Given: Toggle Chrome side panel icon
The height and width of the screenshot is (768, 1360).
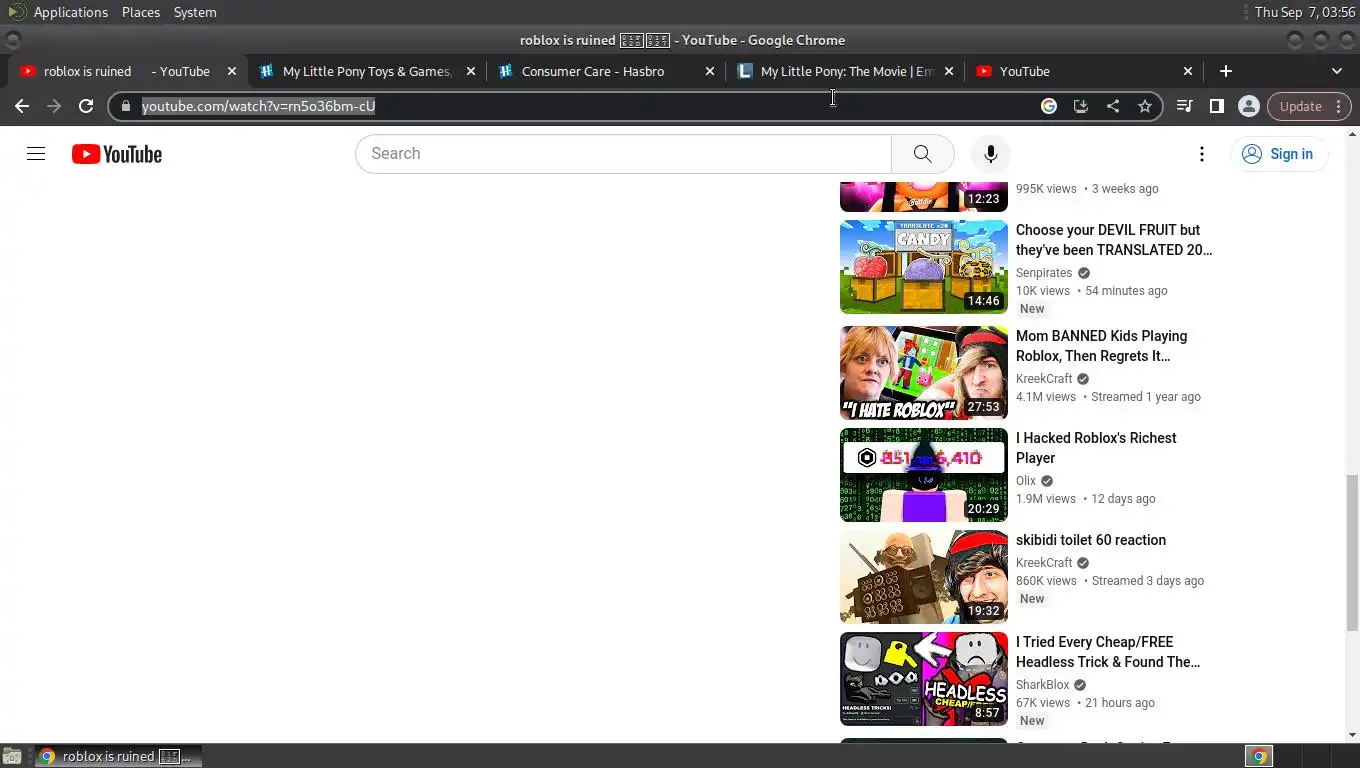Looking at the screenshot, I should pos(1217,106).
